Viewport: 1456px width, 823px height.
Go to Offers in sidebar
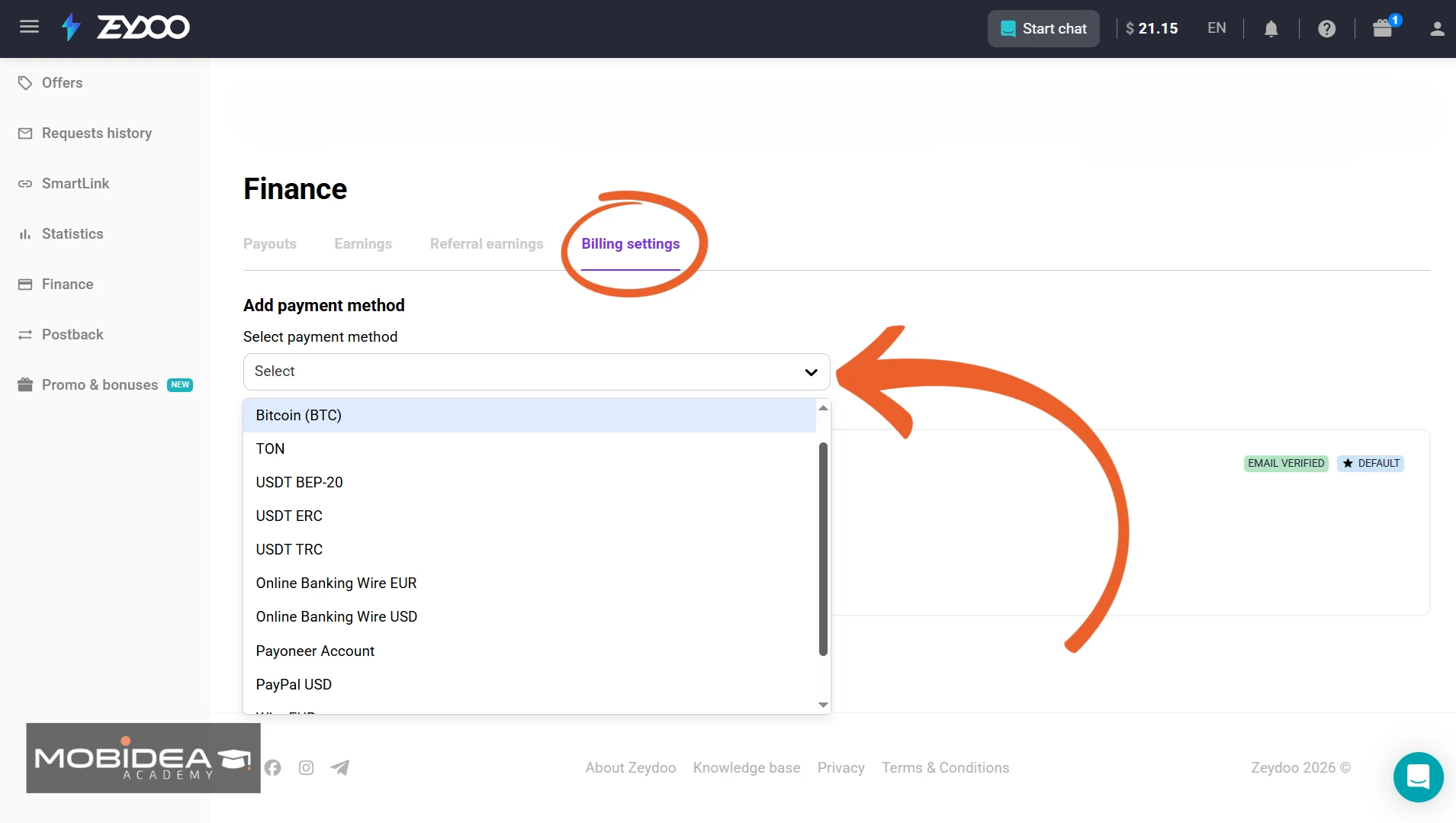pos(63,82)
